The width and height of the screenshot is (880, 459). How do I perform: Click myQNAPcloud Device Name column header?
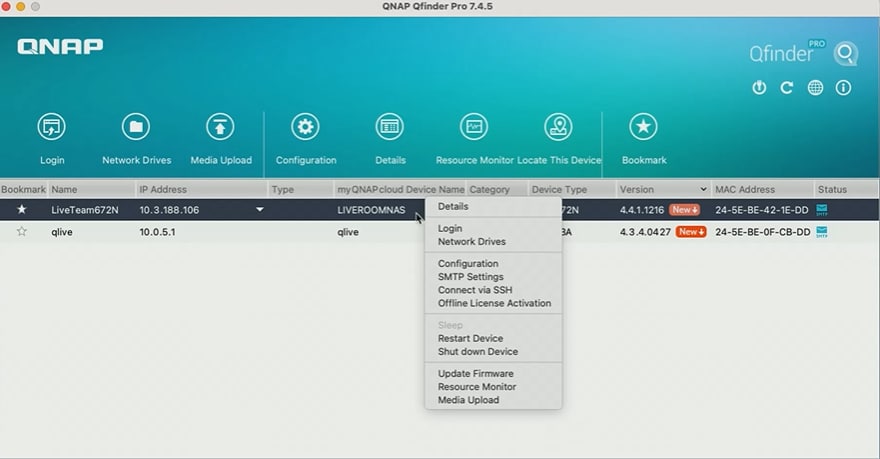(400, 189)
